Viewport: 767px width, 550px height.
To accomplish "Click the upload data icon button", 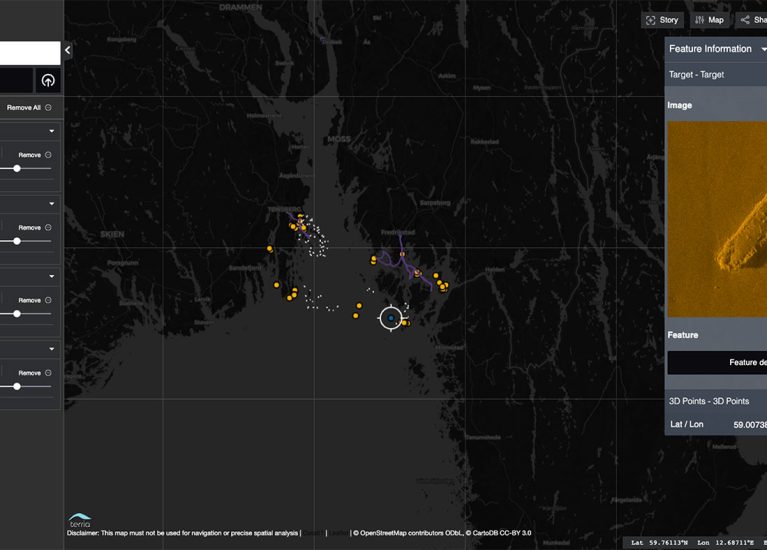I will [x=48, y=80].
